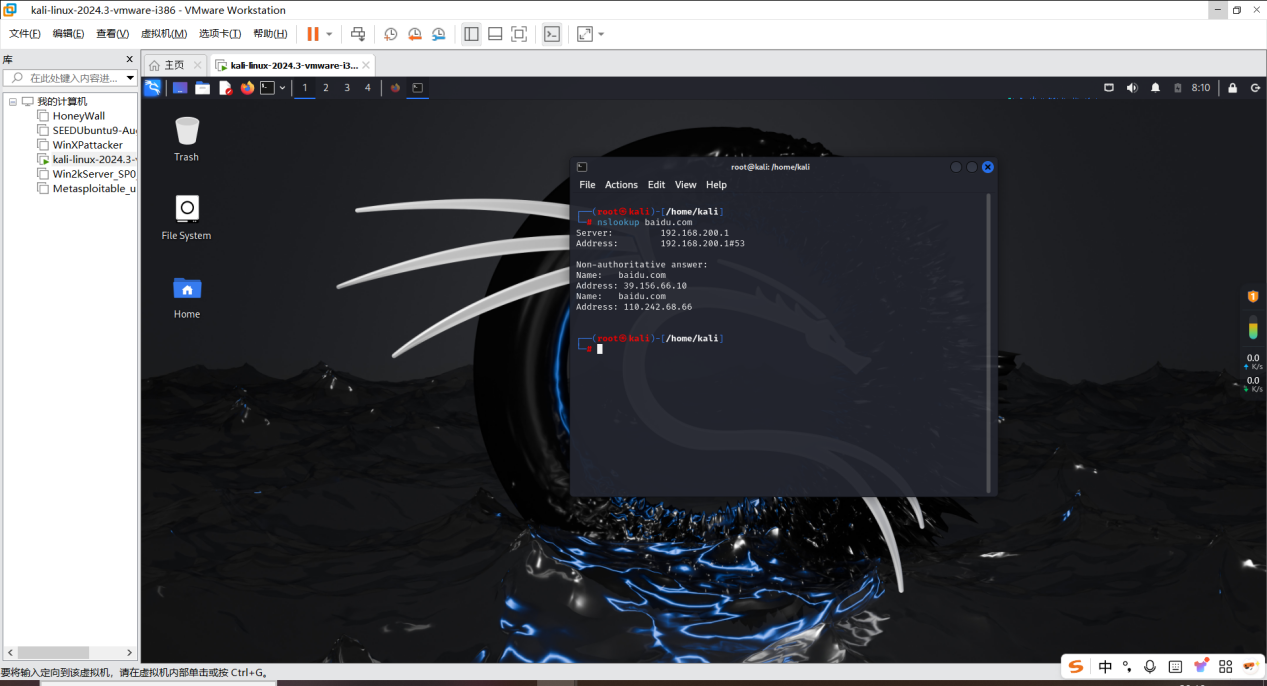Collapse the 我的计算机 tree node
Image resolution: width=1267 pixels, height=686 pixels.
point(12,101)
